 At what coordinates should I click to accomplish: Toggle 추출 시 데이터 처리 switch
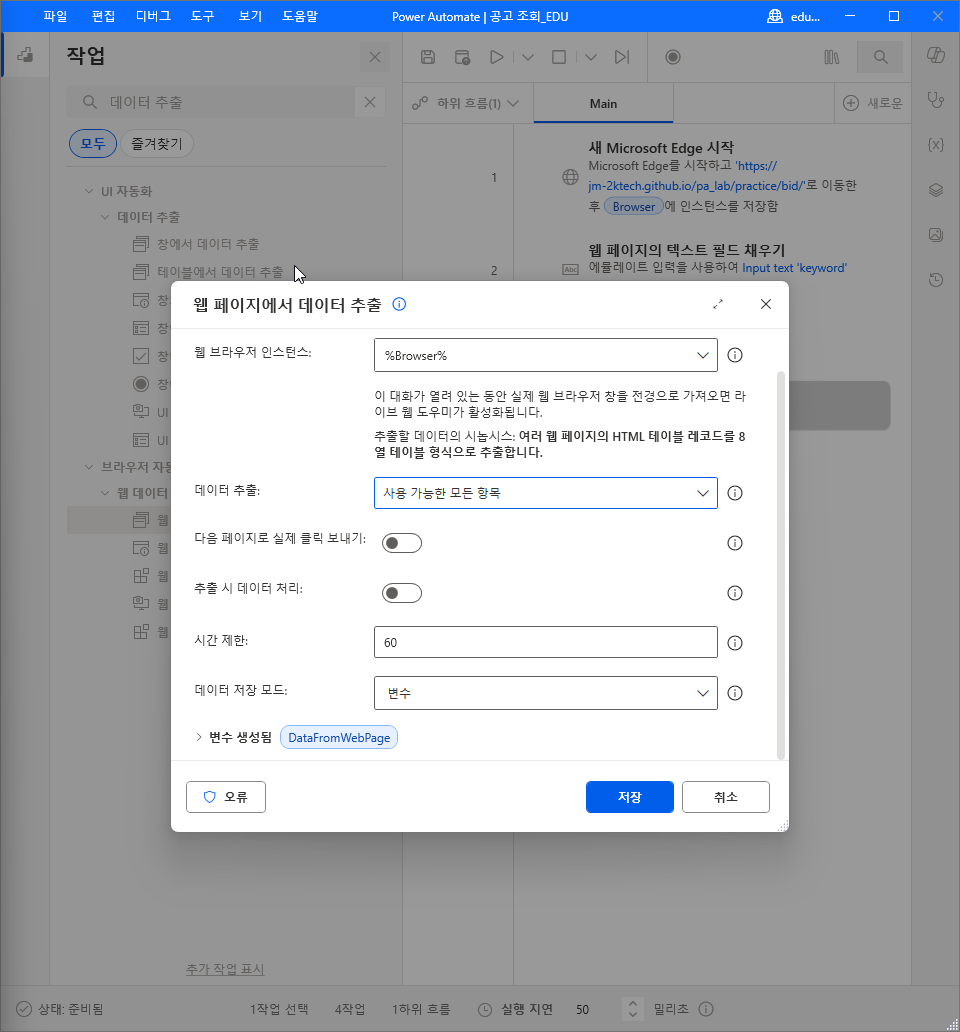tap(402, 593)
